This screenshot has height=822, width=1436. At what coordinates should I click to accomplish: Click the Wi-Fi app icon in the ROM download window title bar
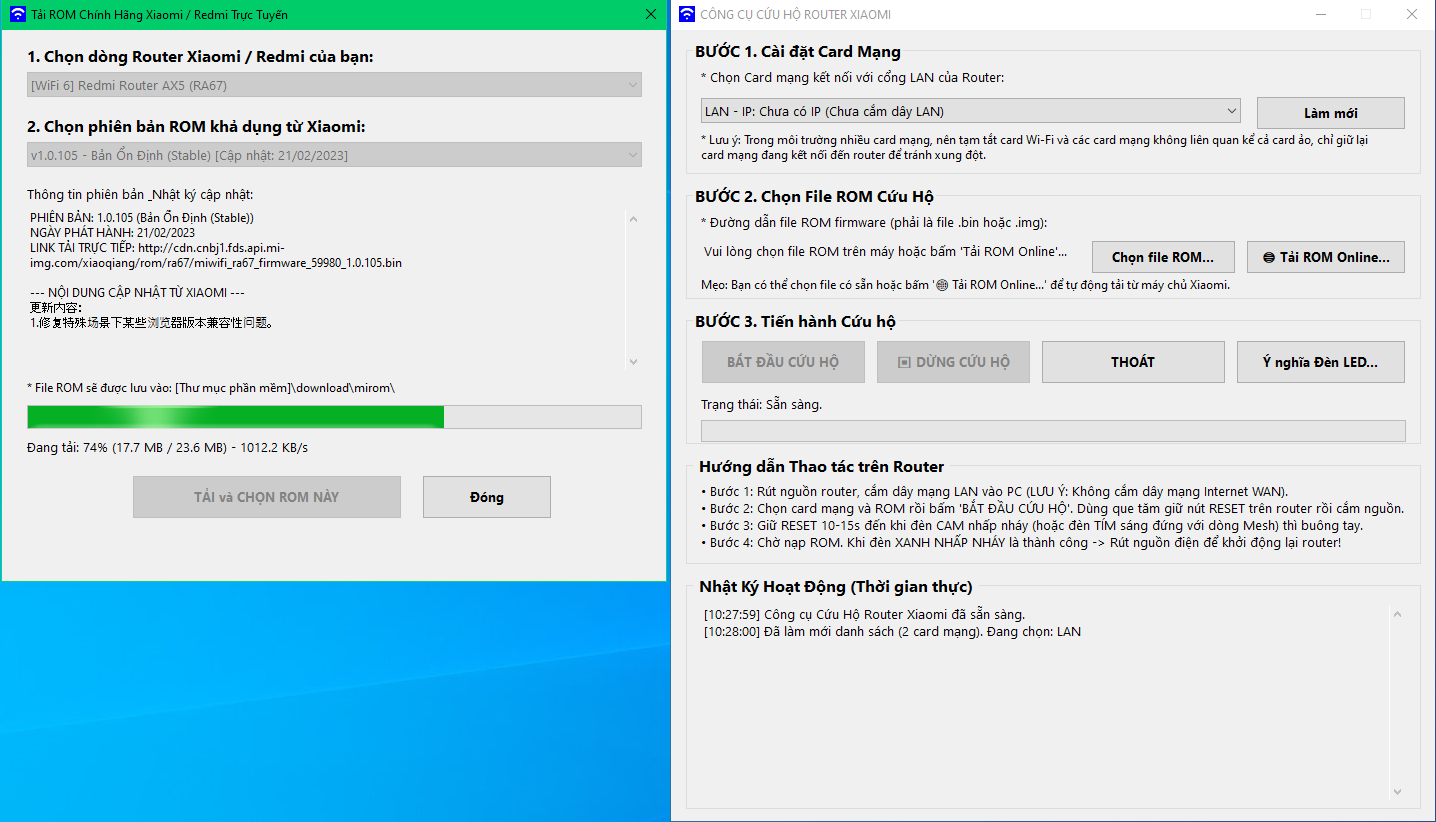(17, 15)
